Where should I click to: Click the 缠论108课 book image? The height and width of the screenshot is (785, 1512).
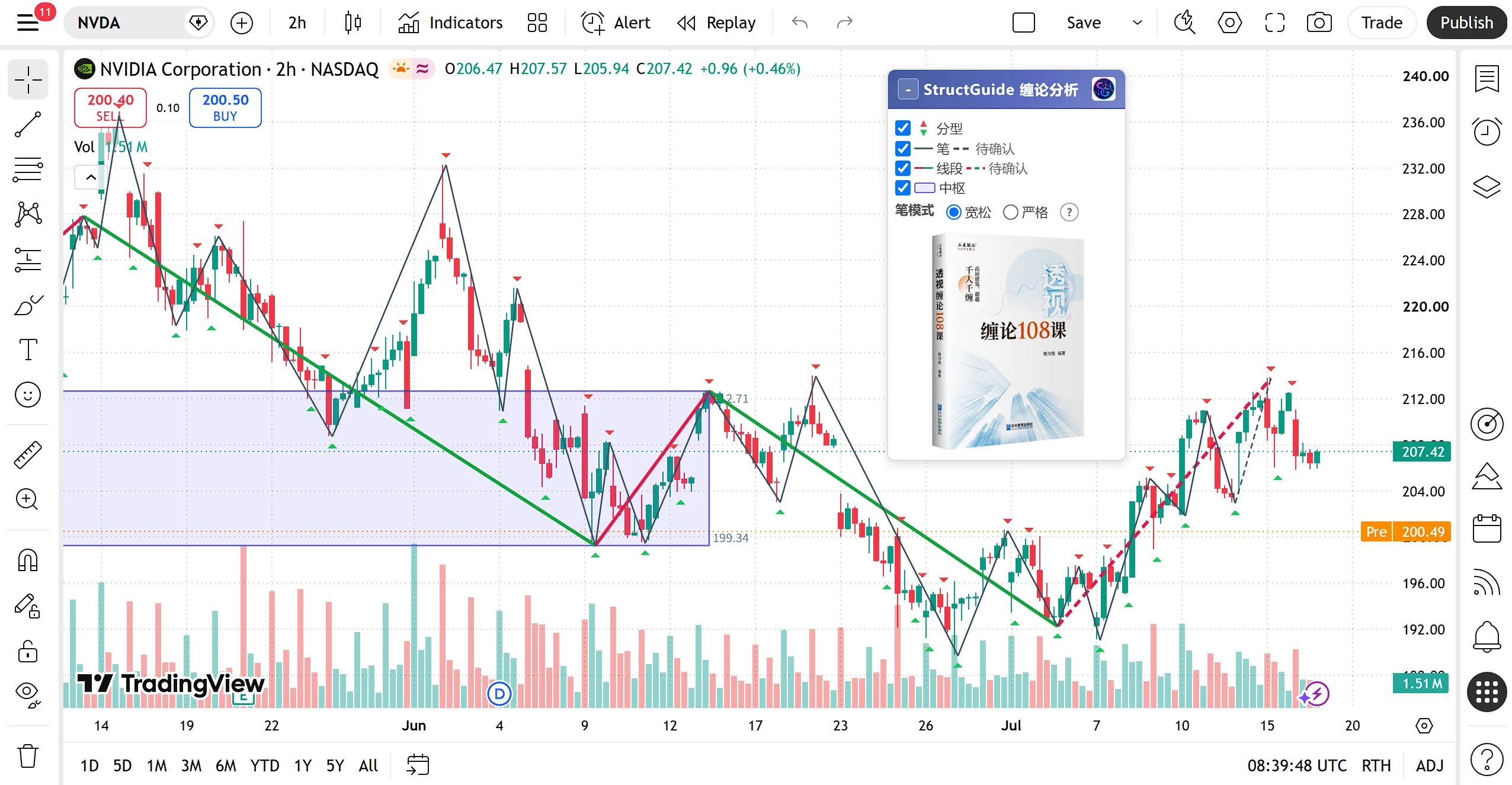(1007, 341)
